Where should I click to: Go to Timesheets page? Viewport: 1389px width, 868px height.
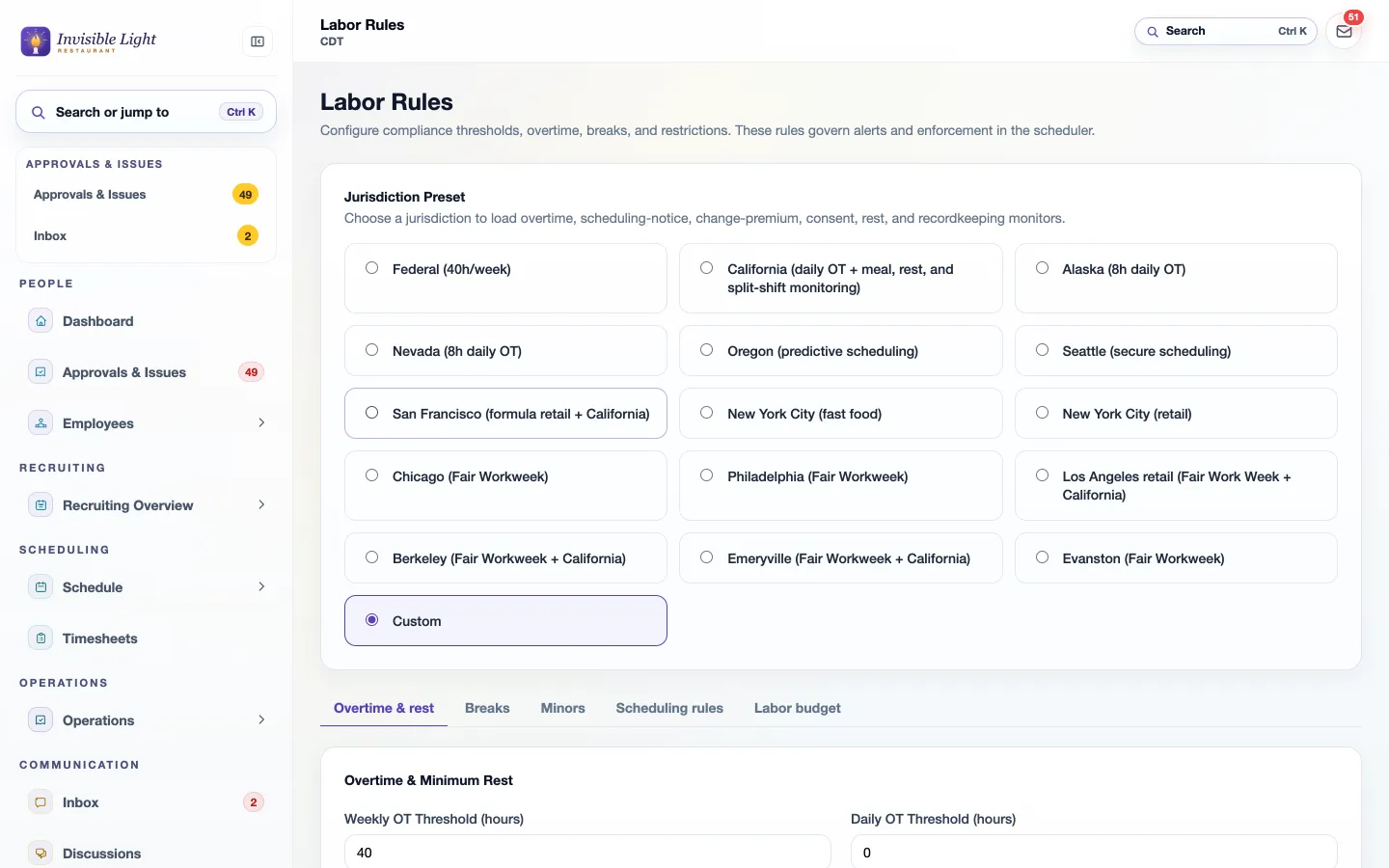146,638
